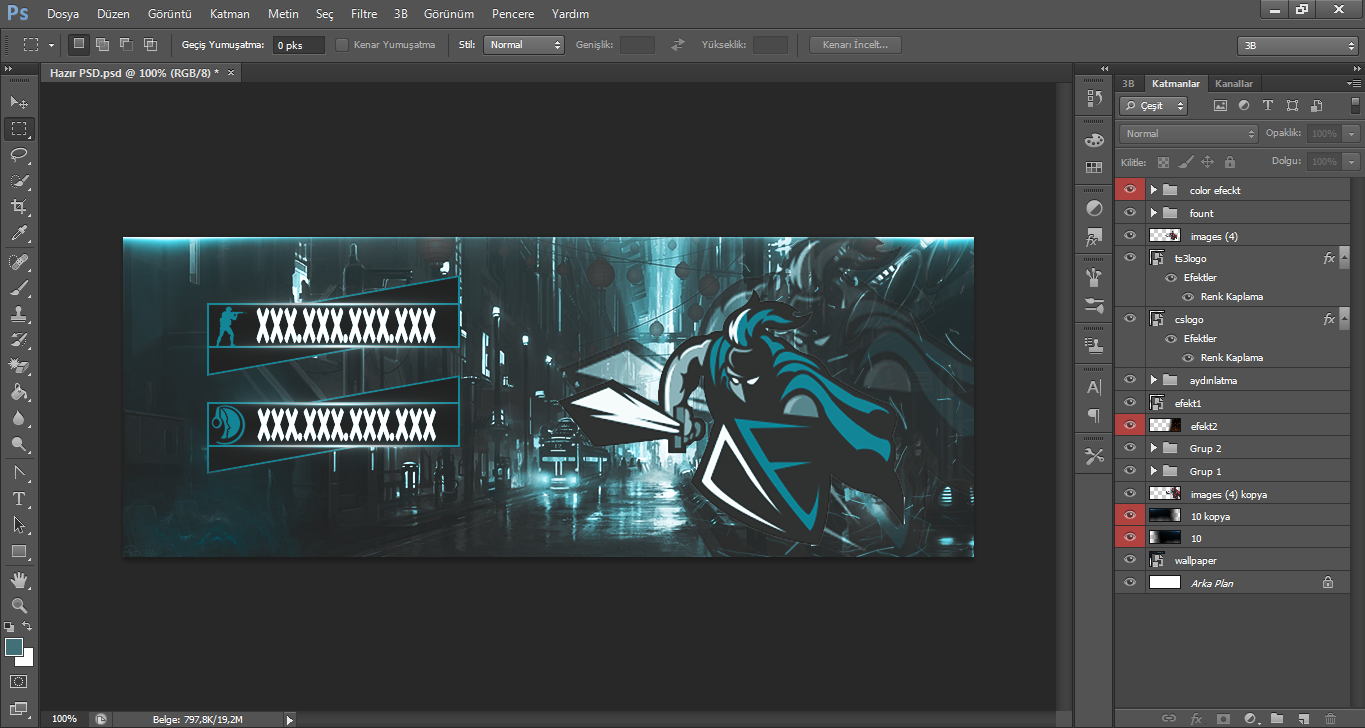
Task: Select the Horizontal Type tool
Action: point(19,498)
